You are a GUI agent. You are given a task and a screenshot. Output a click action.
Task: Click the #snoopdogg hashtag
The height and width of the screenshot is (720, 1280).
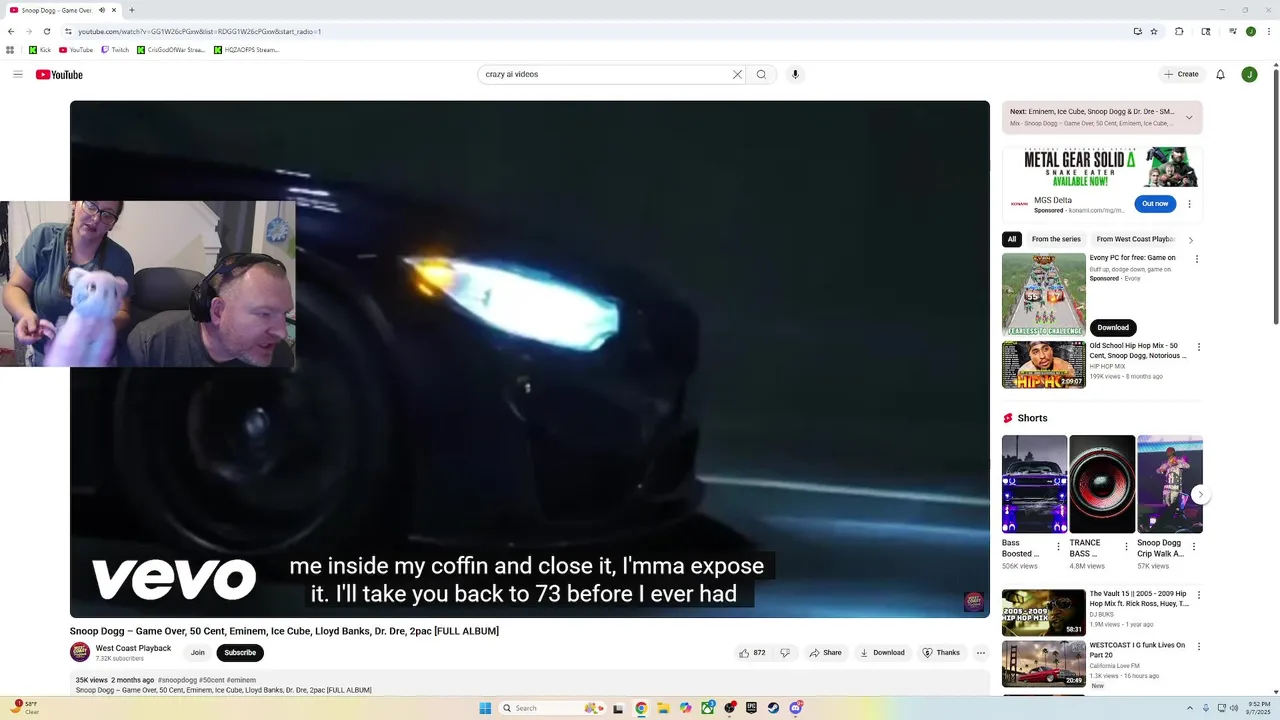177,680
